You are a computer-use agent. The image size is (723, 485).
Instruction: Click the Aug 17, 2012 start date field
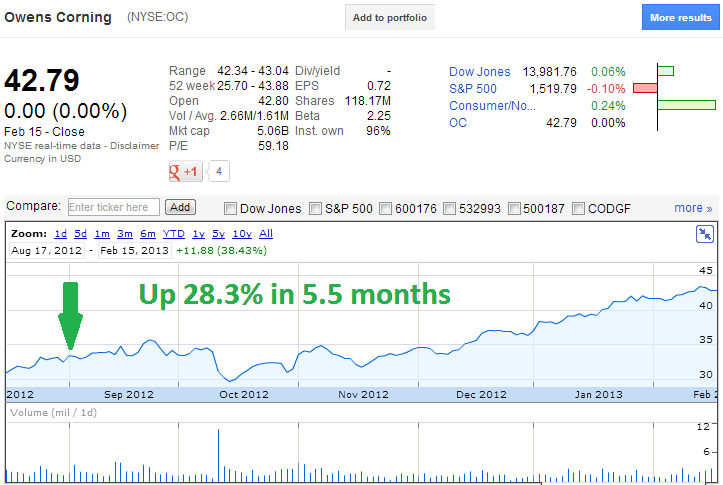click(x=47, y=250)
